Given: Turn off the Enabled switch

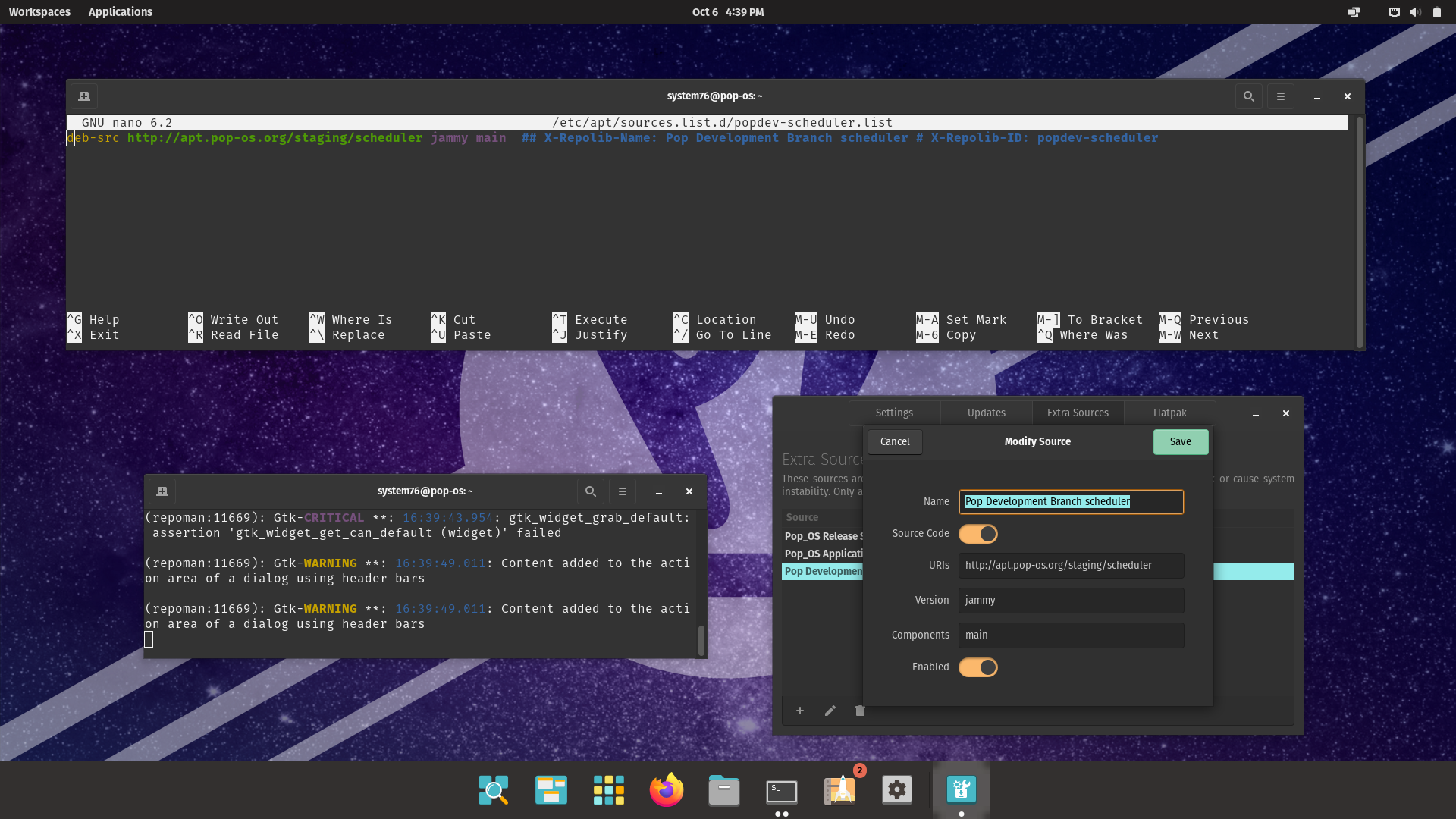Looking at the screenshot, I should coord(977,667).
